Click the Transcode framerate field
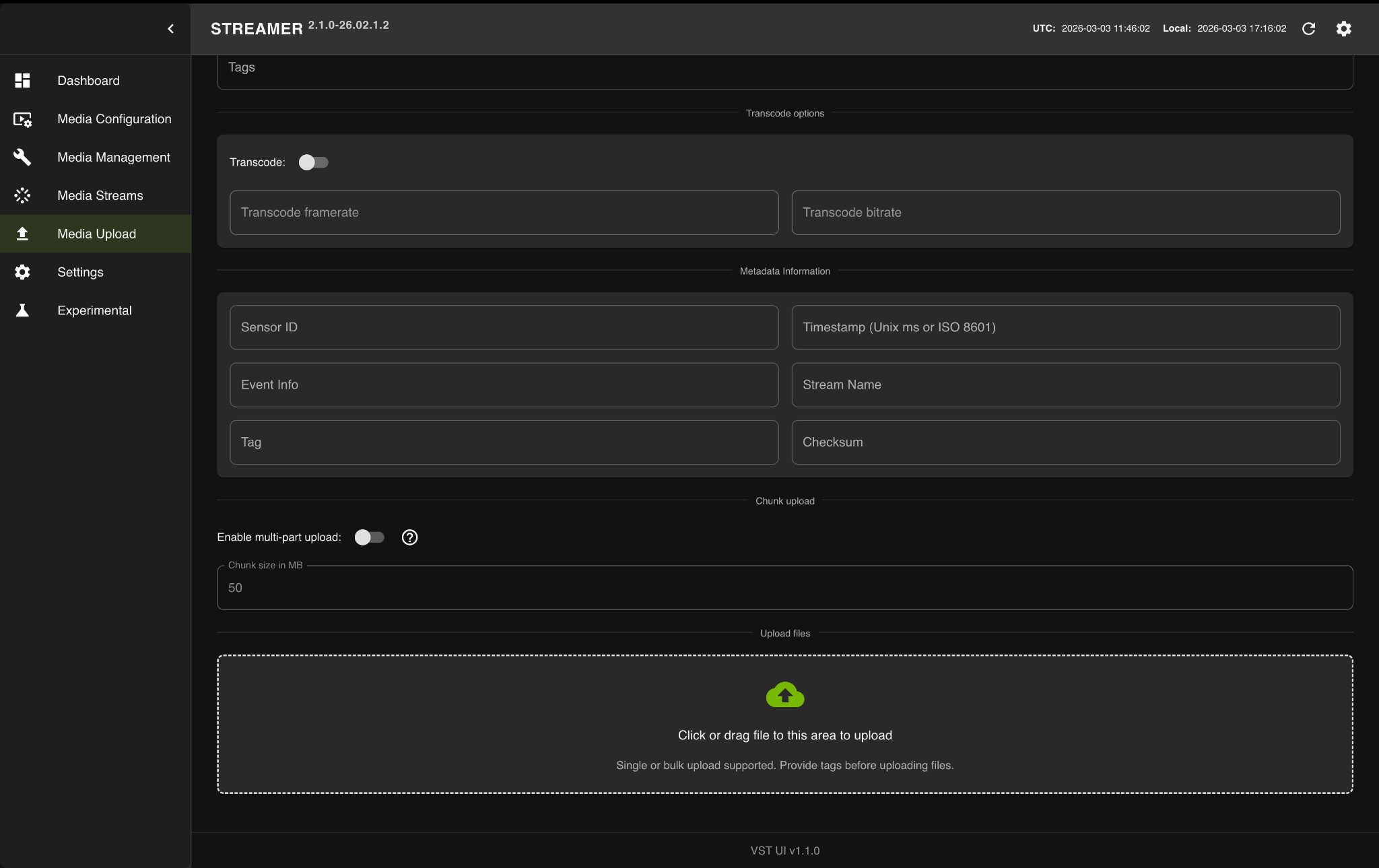Image resolution: width=1379 pixels, height=868 pixels. (504, 213)
